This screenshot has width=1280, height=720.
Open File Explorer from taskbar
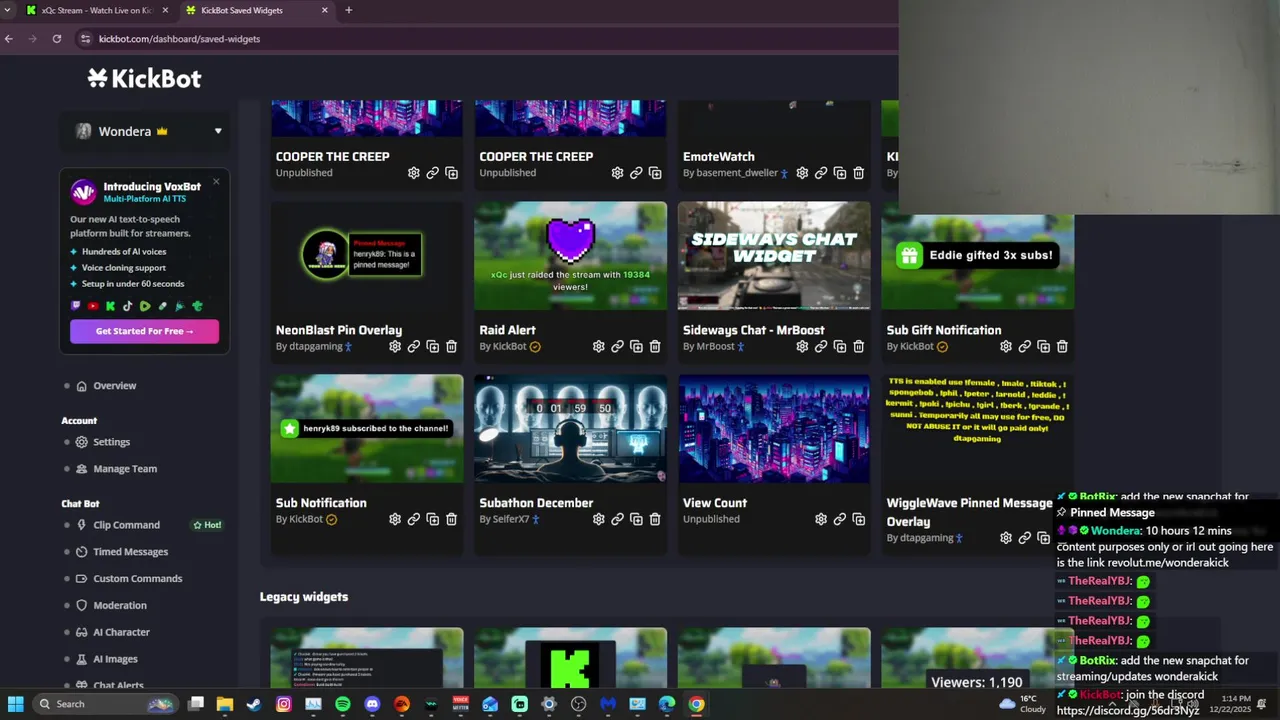[225, 704]
